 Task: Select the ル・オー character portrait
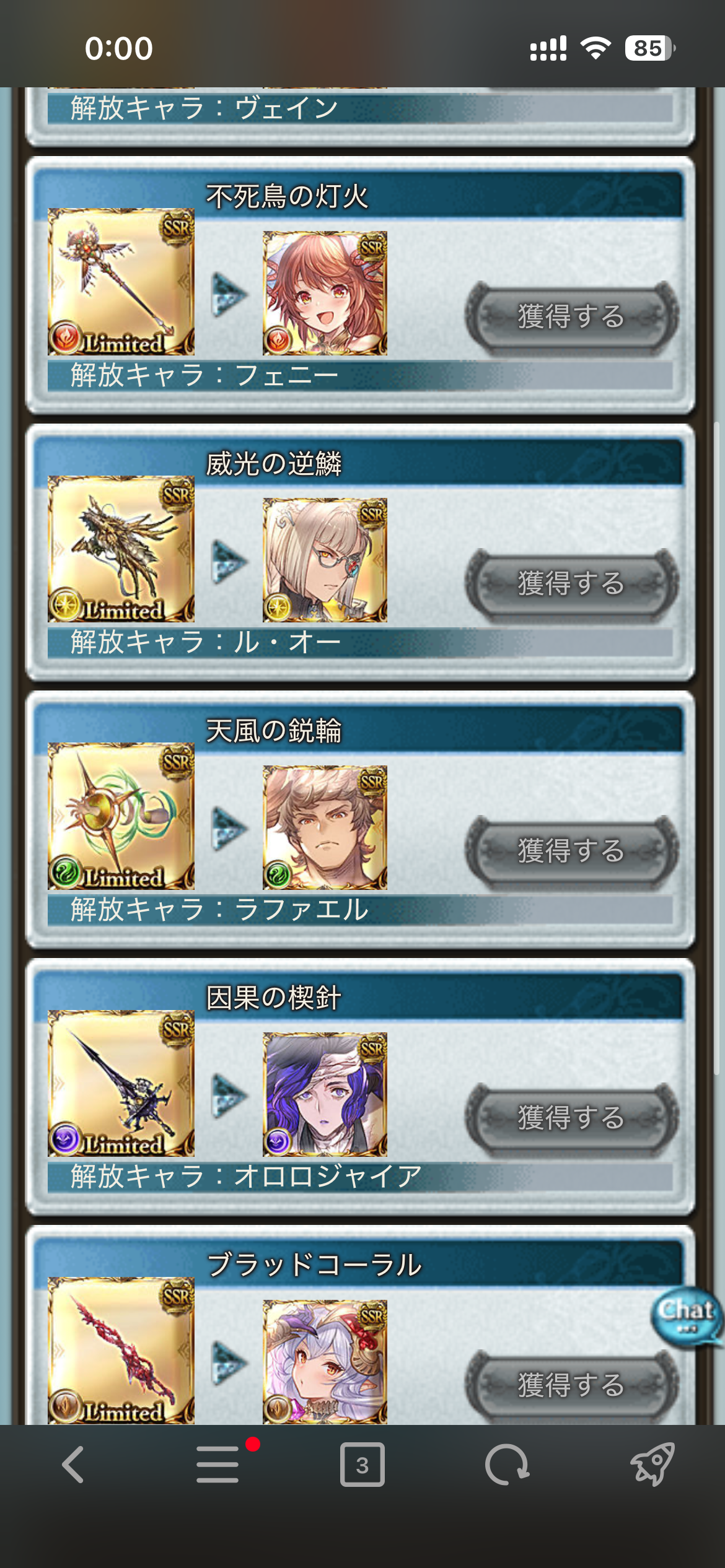pyautogui.click(x=325, y=560)
